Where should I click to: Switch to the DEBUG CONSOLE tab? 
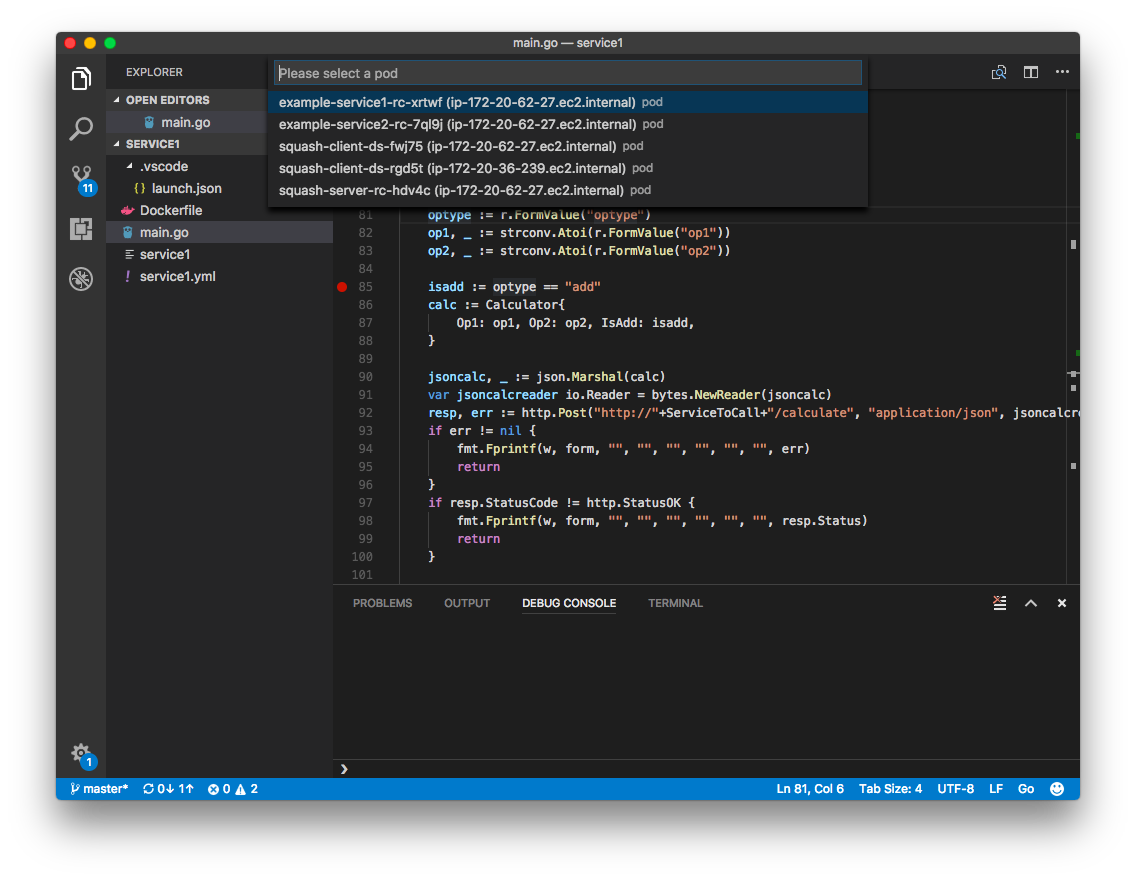569,603
